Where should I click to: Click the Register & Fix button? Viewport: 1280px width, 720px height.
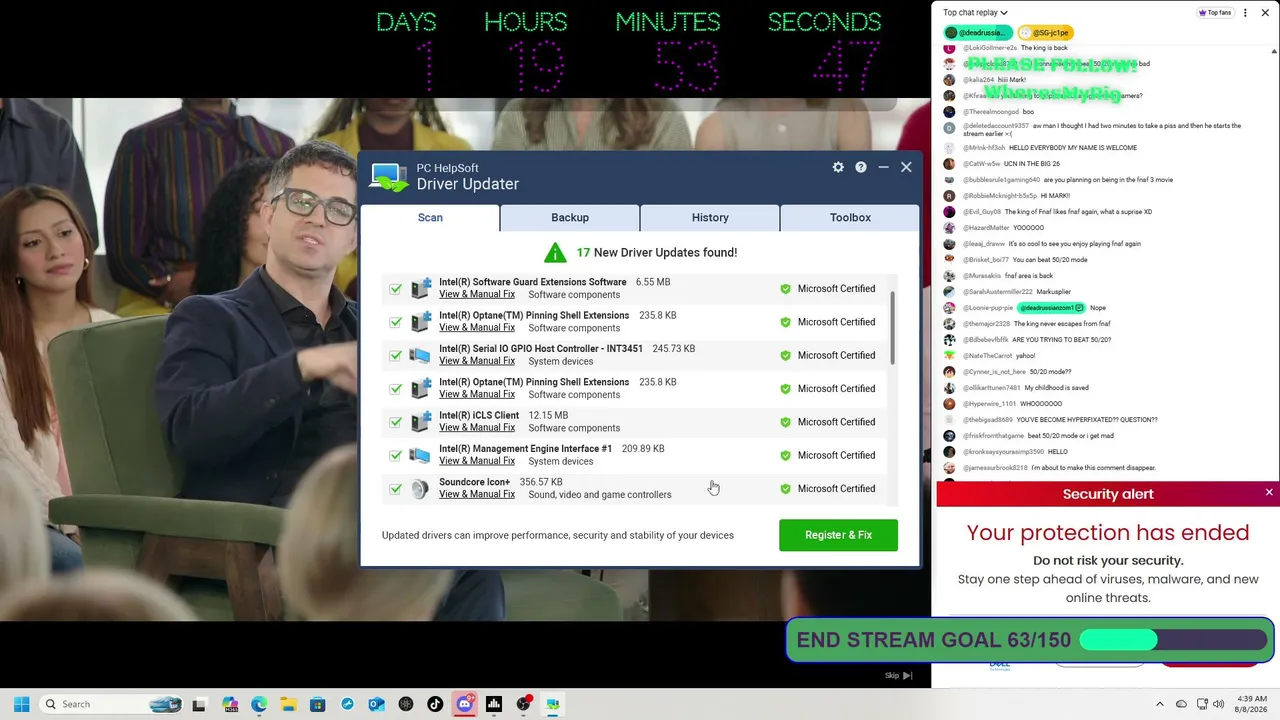pos(838,535)
